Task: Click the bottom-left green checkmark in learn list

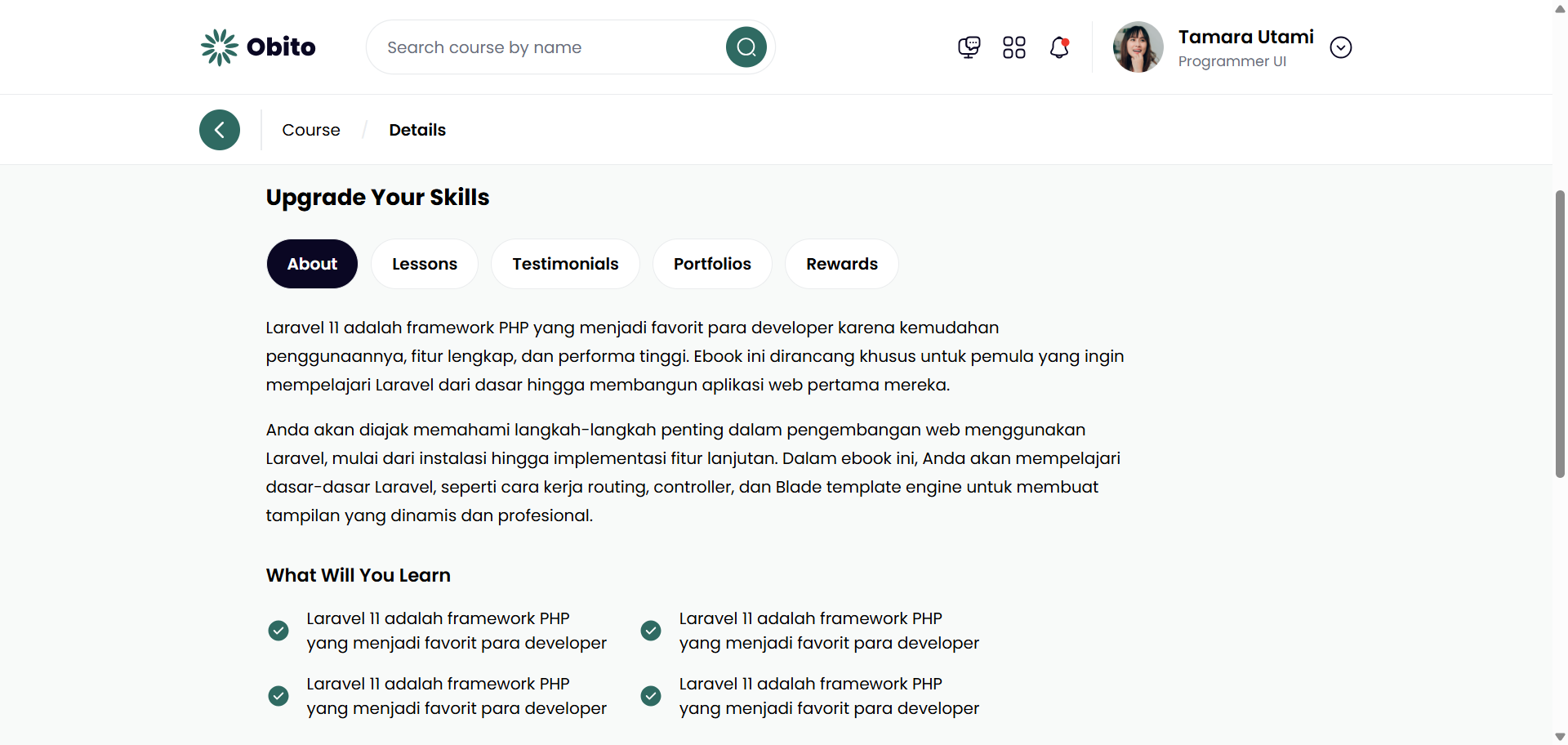Action: [x=278, y=696]
